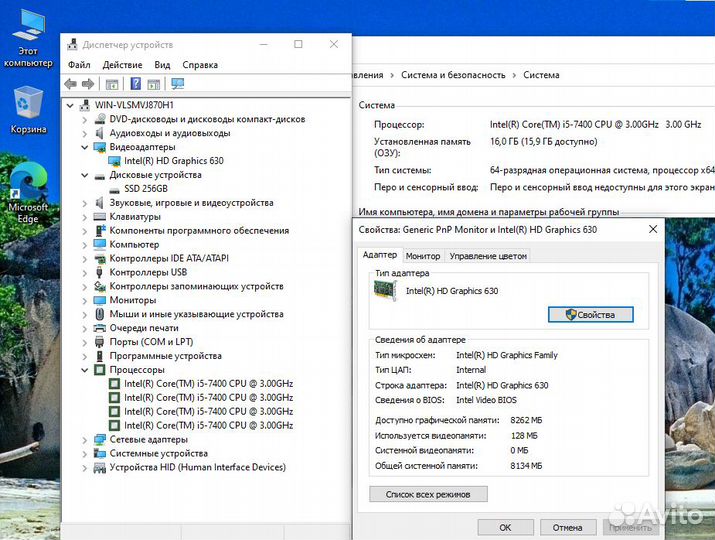This screenshot has height=540, width=715.
Task: Open the Справка menu
Action: 200,65
